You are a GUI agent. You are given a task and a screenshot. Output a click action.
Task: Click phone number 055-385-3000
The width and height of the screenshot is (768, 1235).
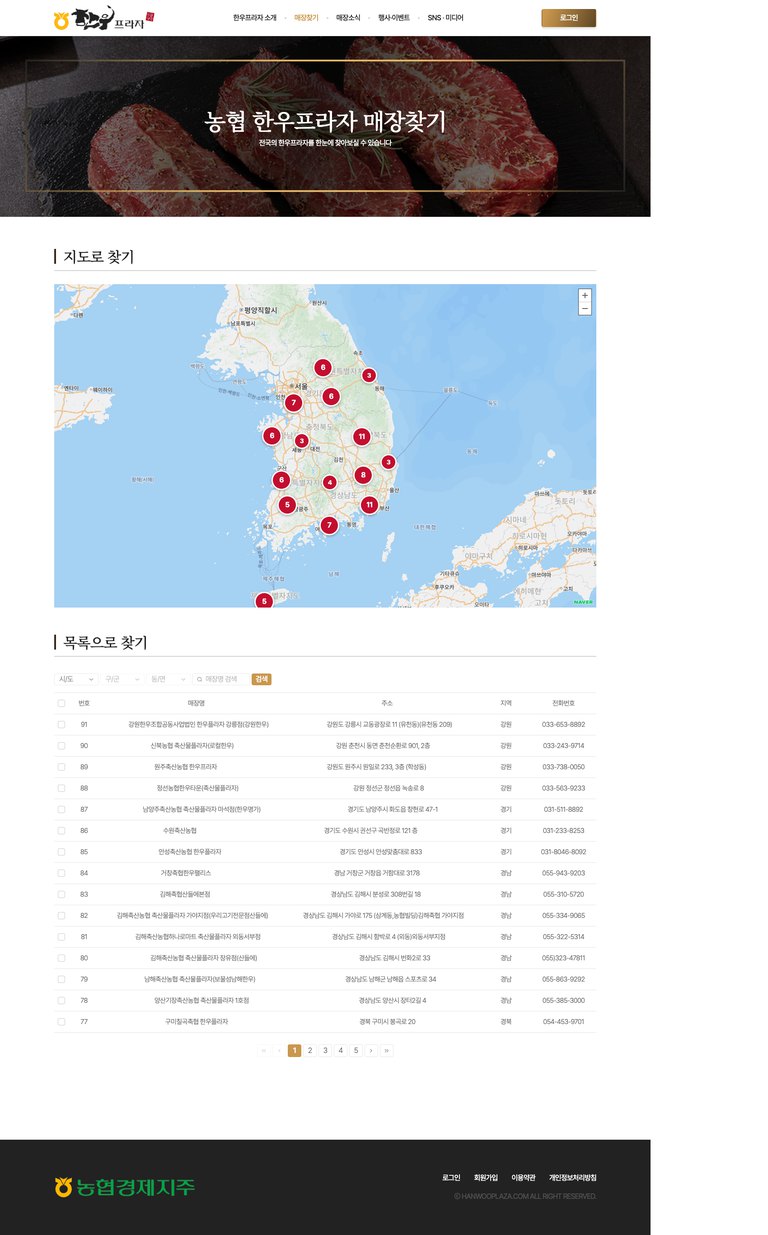click(564, 1000)
